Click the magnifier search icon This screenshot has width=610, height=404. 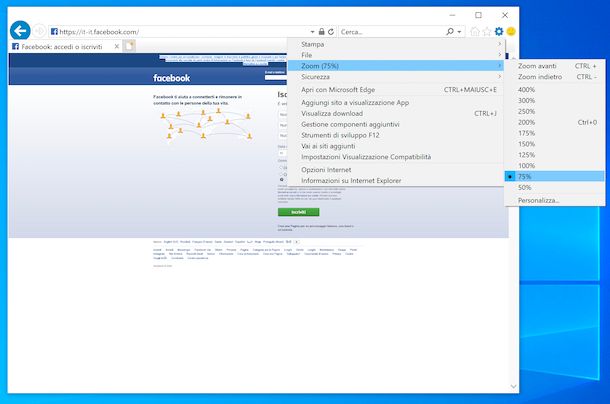tap(450, 32)
